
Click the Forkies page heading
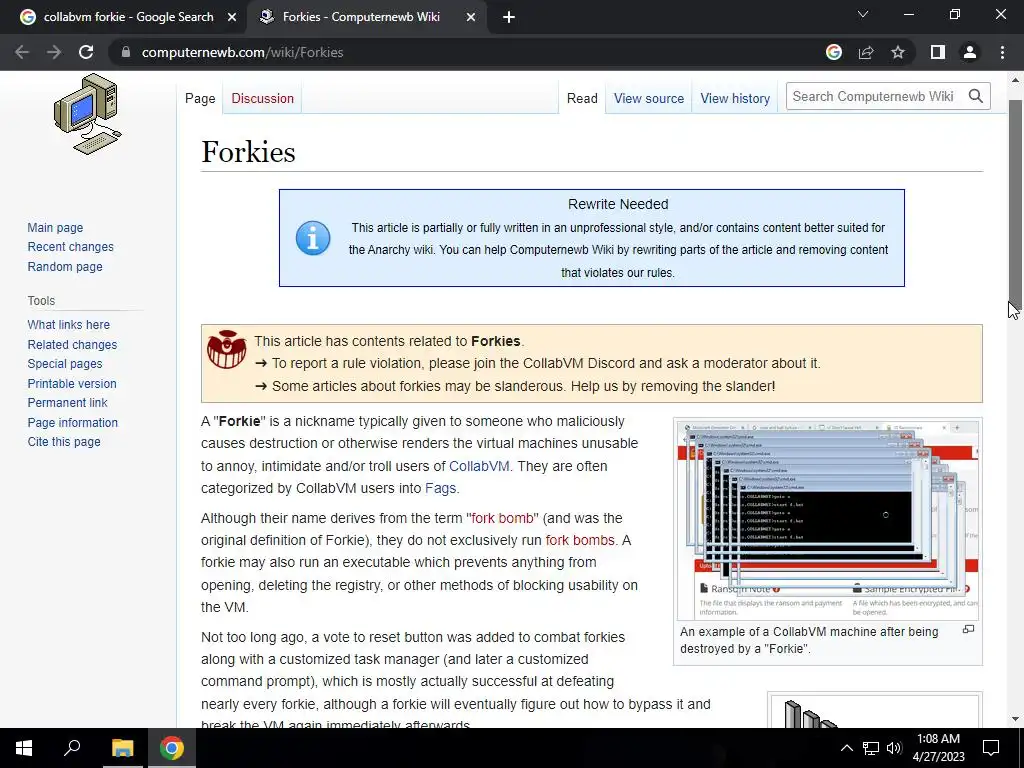(248, 152)
